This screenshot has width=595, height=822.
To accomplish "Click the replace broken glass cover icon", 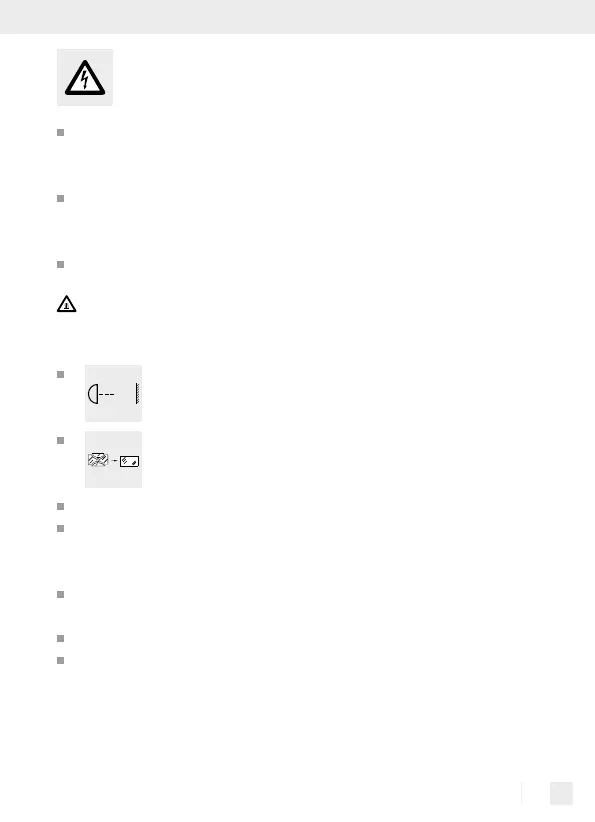I will click(x=113, y=460).
